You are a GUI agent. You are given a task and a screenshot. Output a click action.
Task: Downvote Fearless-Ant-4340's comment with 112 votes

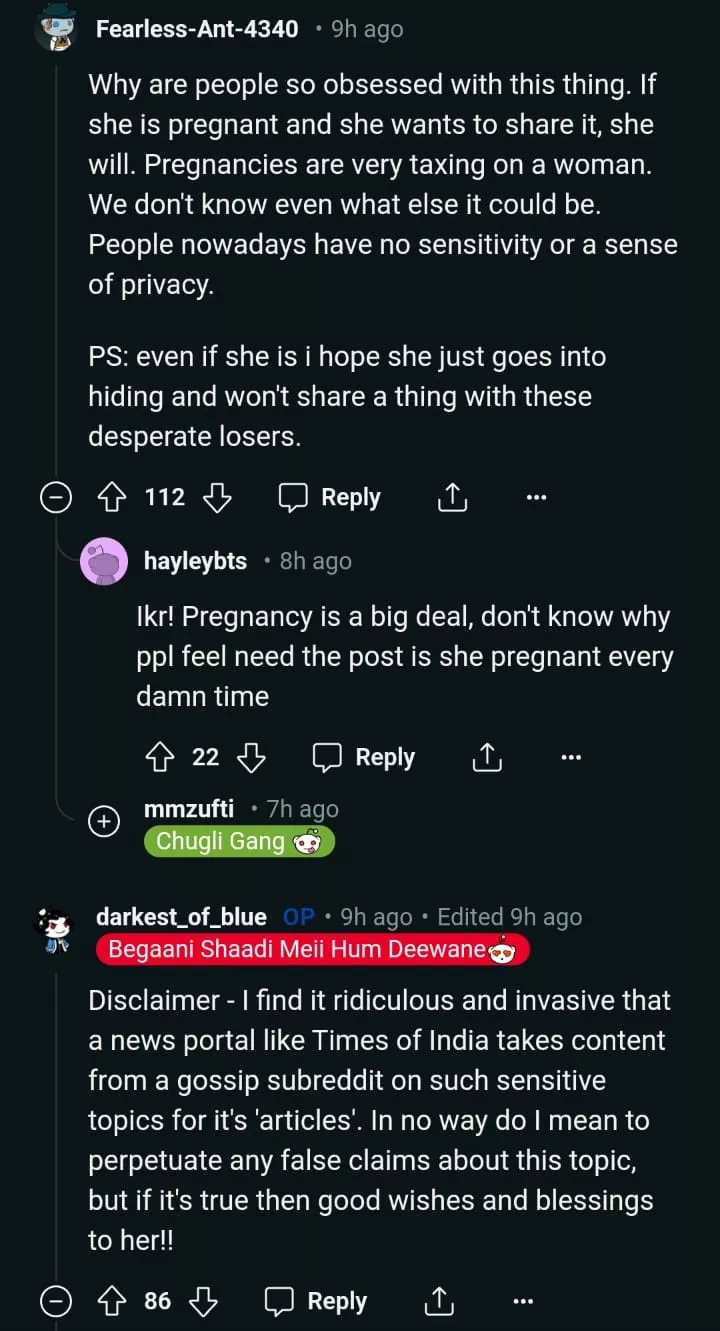217,497
